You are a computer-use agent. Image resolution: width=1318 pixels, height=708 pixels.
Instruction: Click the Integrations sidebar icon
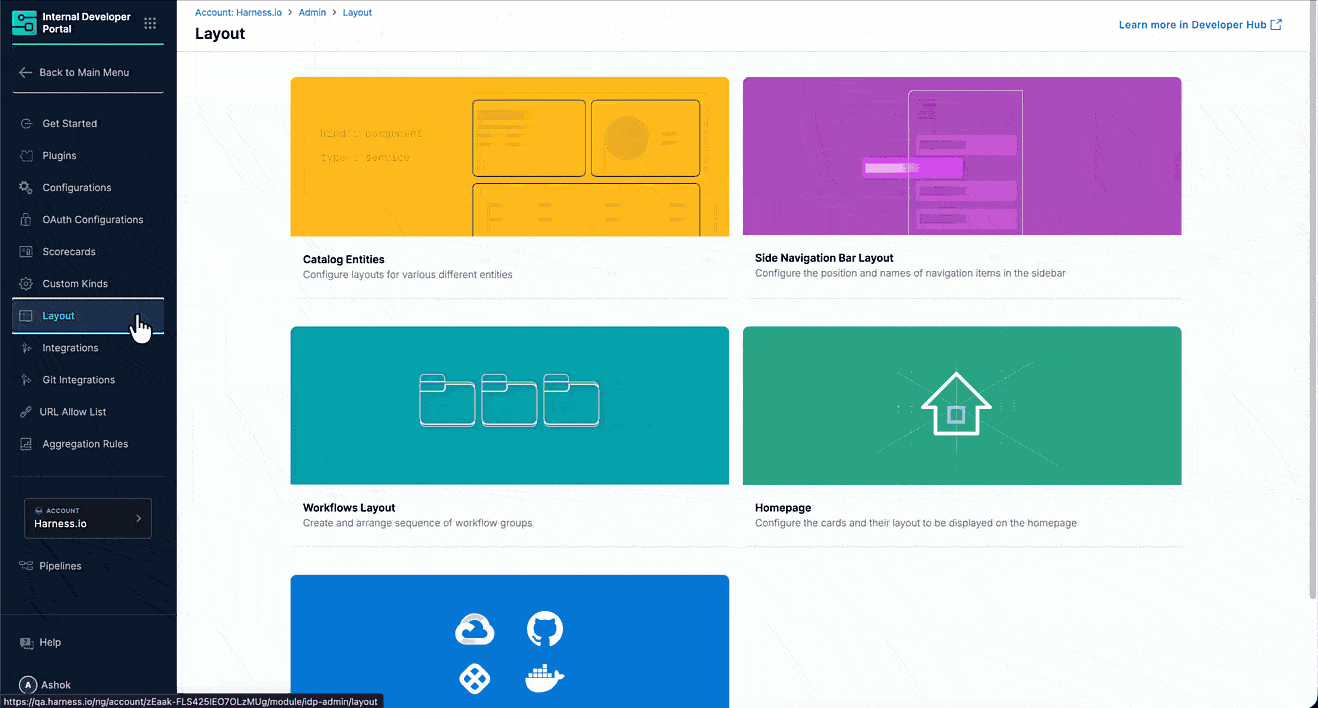click(24, 347)
